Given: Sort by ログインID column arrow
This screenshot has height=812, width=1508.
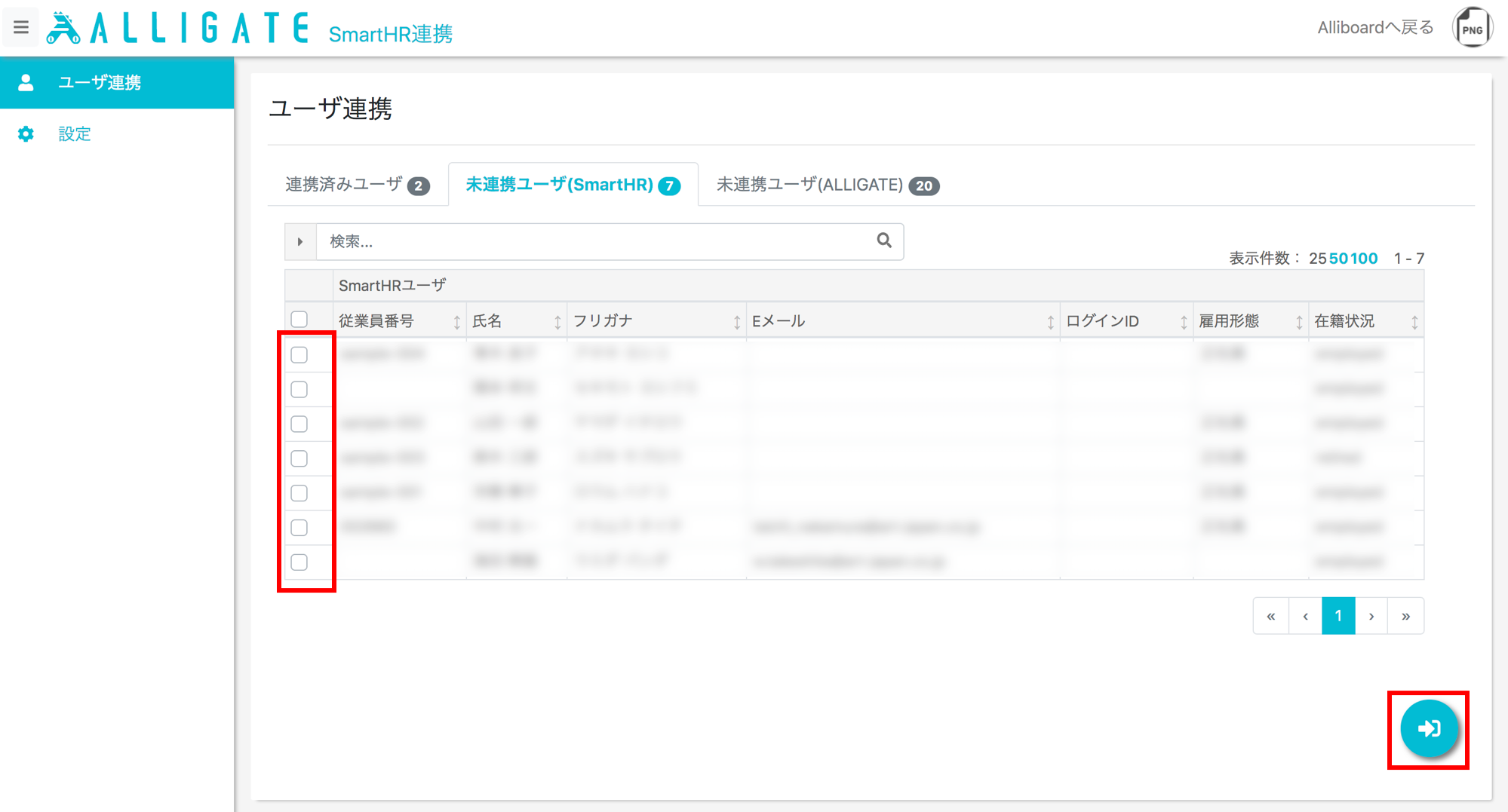Looking at the screenshot, I should tap(1184, 322).
